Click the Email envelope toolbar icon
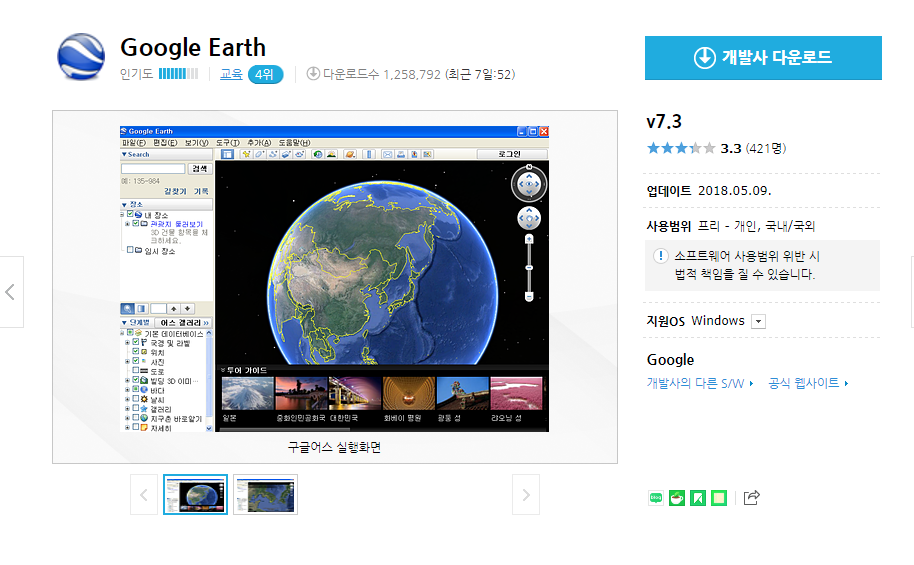914x565 pixels. (x=388, y=154)
